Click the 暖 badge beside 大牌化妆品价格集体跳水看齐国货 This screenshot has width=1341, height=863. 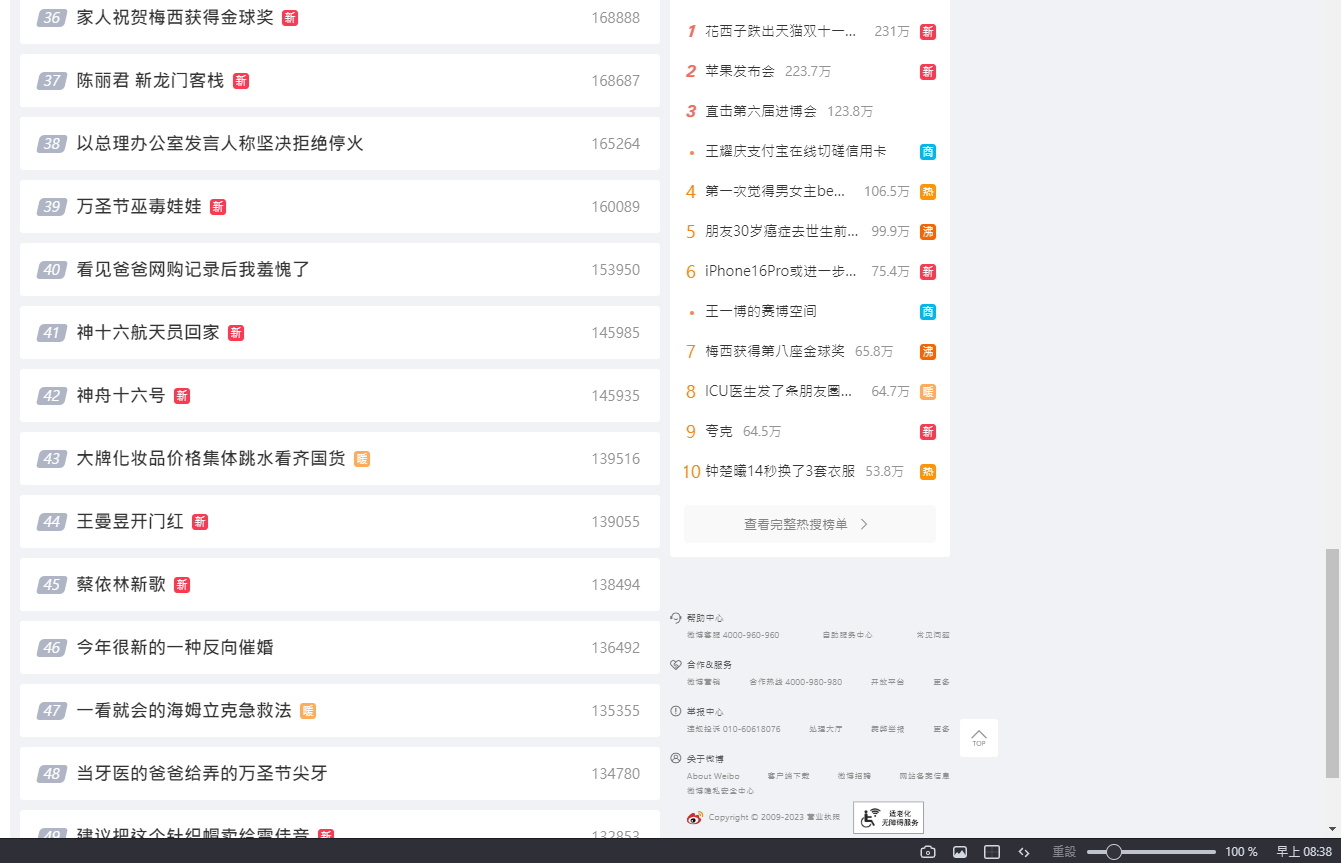[x=362, y=459]
